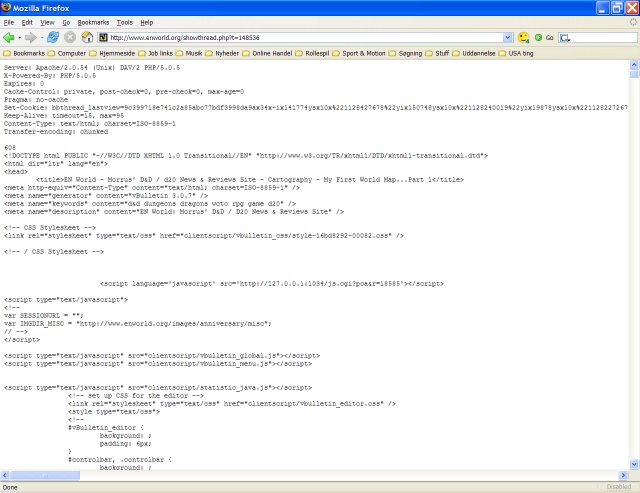Viewport: 640px width, 493px height.
Task: Click the horizontal scrollbar thumb
Action: pyautogui.click(x=45, y=475)
